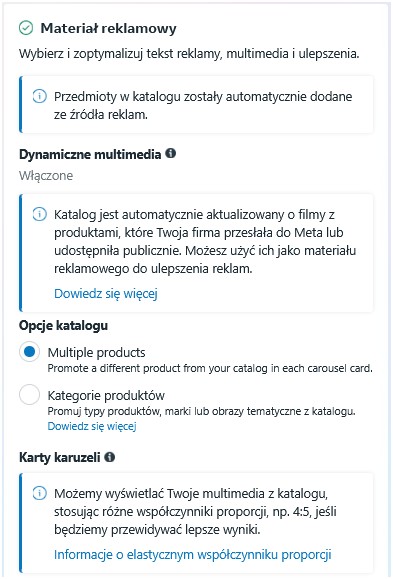Click the Promote a different product description
The image size is (393, 579).
click(210, 368)
